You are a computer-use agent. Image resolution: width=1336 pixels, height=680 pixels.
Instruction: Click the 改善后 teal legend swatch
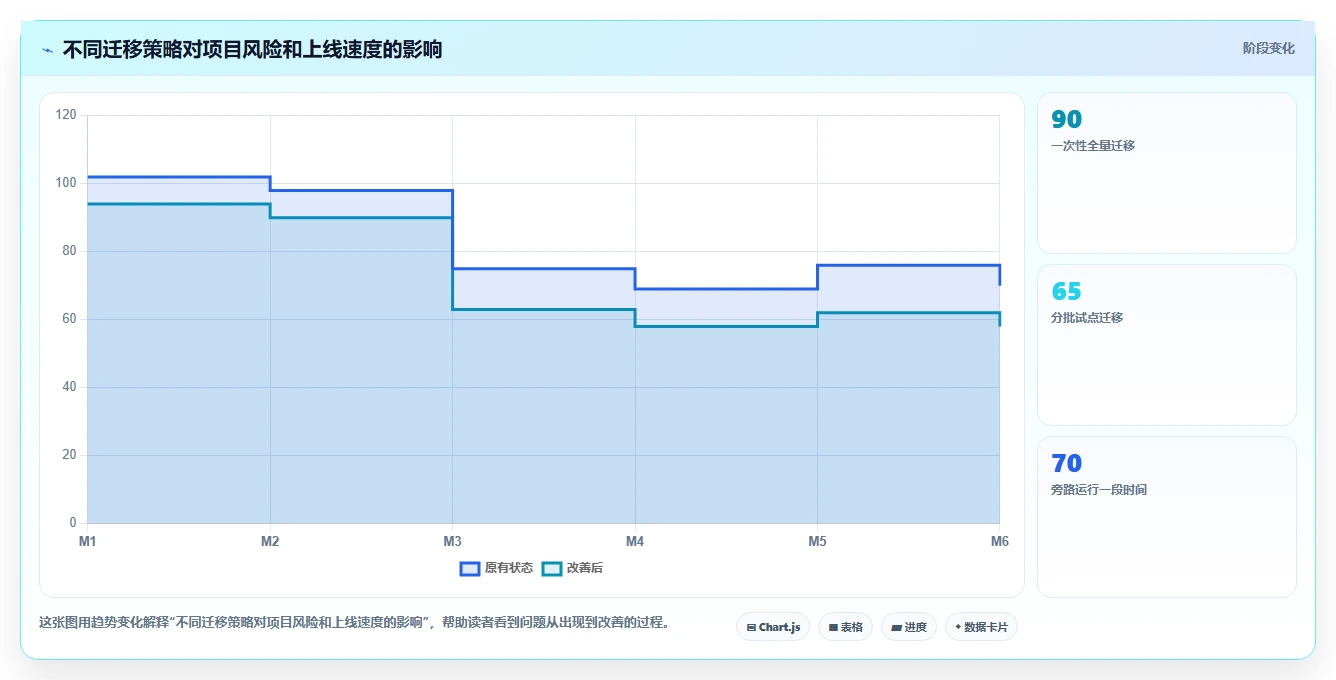(x=552, y=568)
